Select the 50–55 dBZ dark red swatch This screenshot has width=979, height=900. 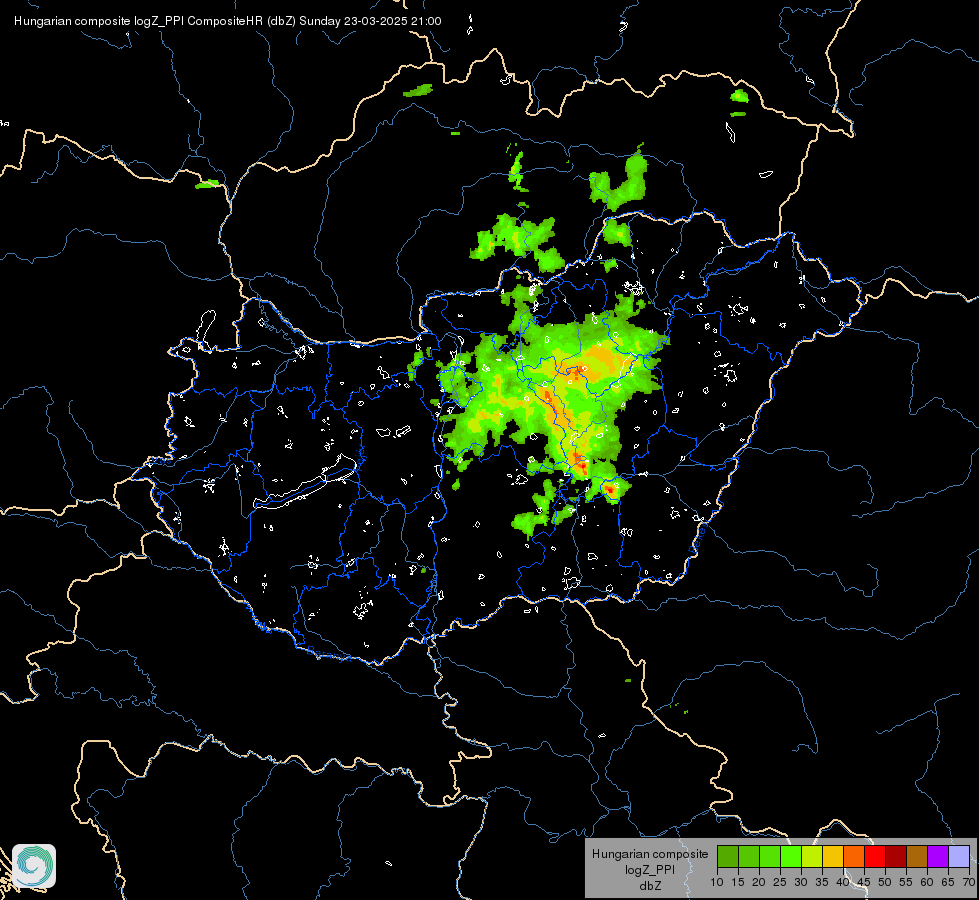896,856
